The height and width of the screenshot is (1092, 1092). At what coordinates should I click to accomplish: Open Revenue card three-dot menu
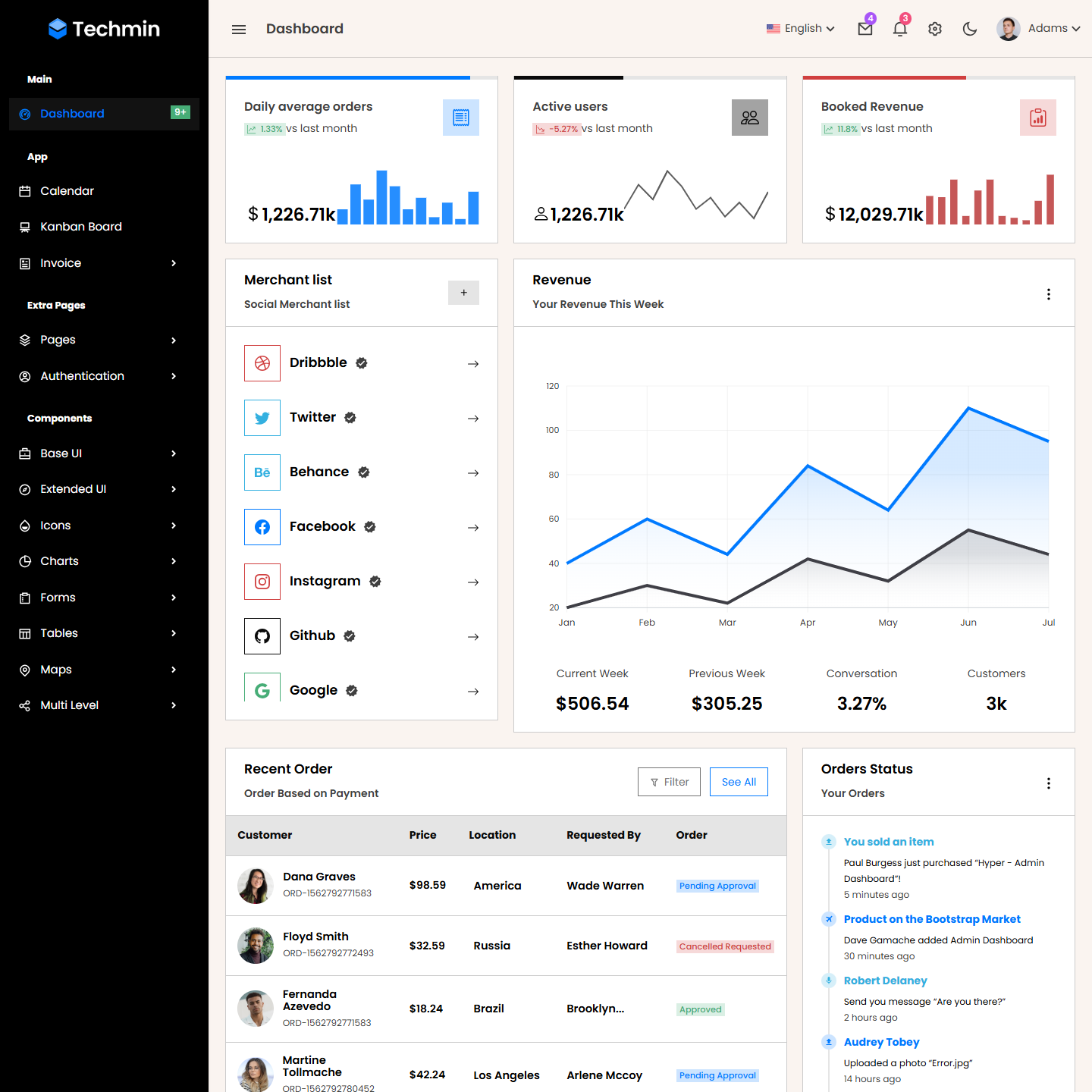coord(1049,294)
